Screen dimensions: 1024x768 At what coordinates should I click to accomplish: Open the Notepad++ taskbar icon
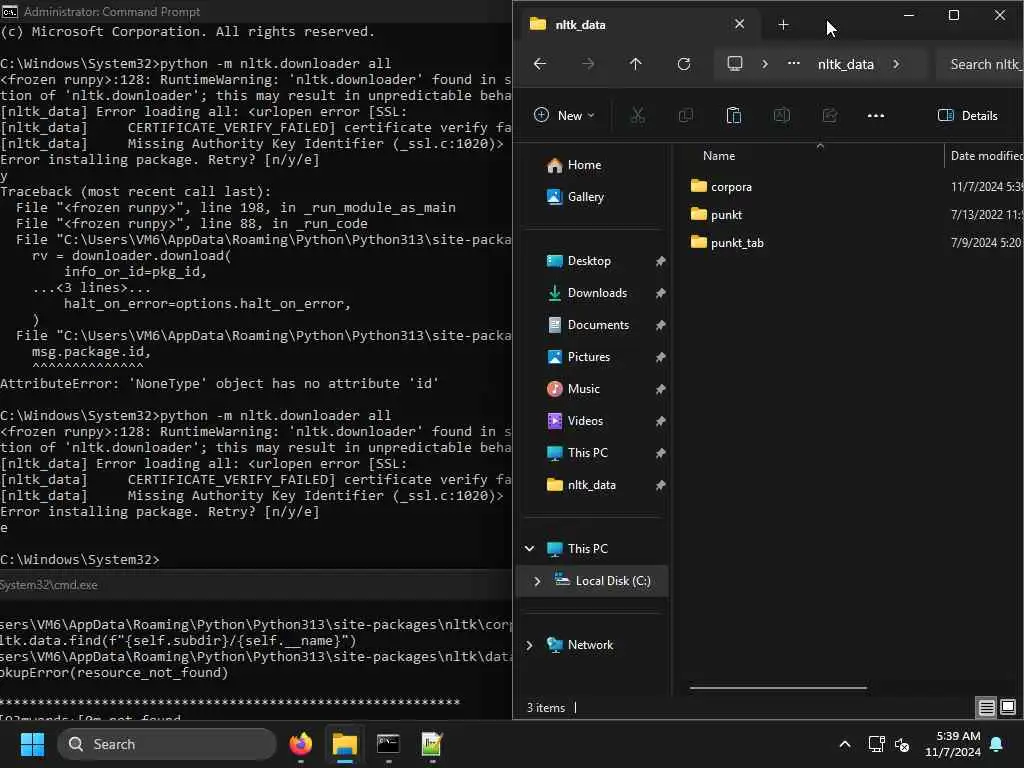[x=432, y=744]
